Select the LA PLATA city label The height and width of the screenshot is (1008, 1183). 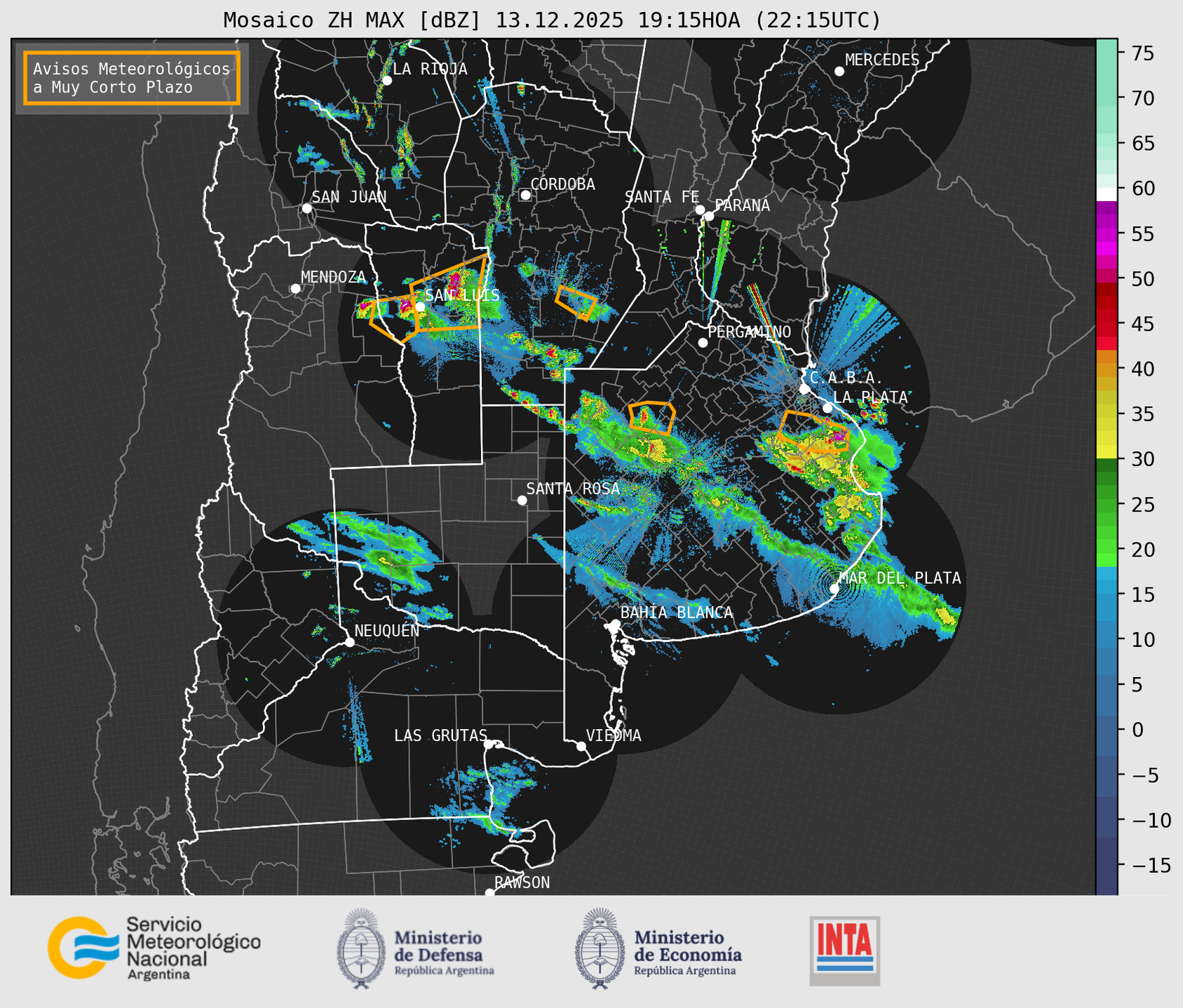tap(870, 397)
